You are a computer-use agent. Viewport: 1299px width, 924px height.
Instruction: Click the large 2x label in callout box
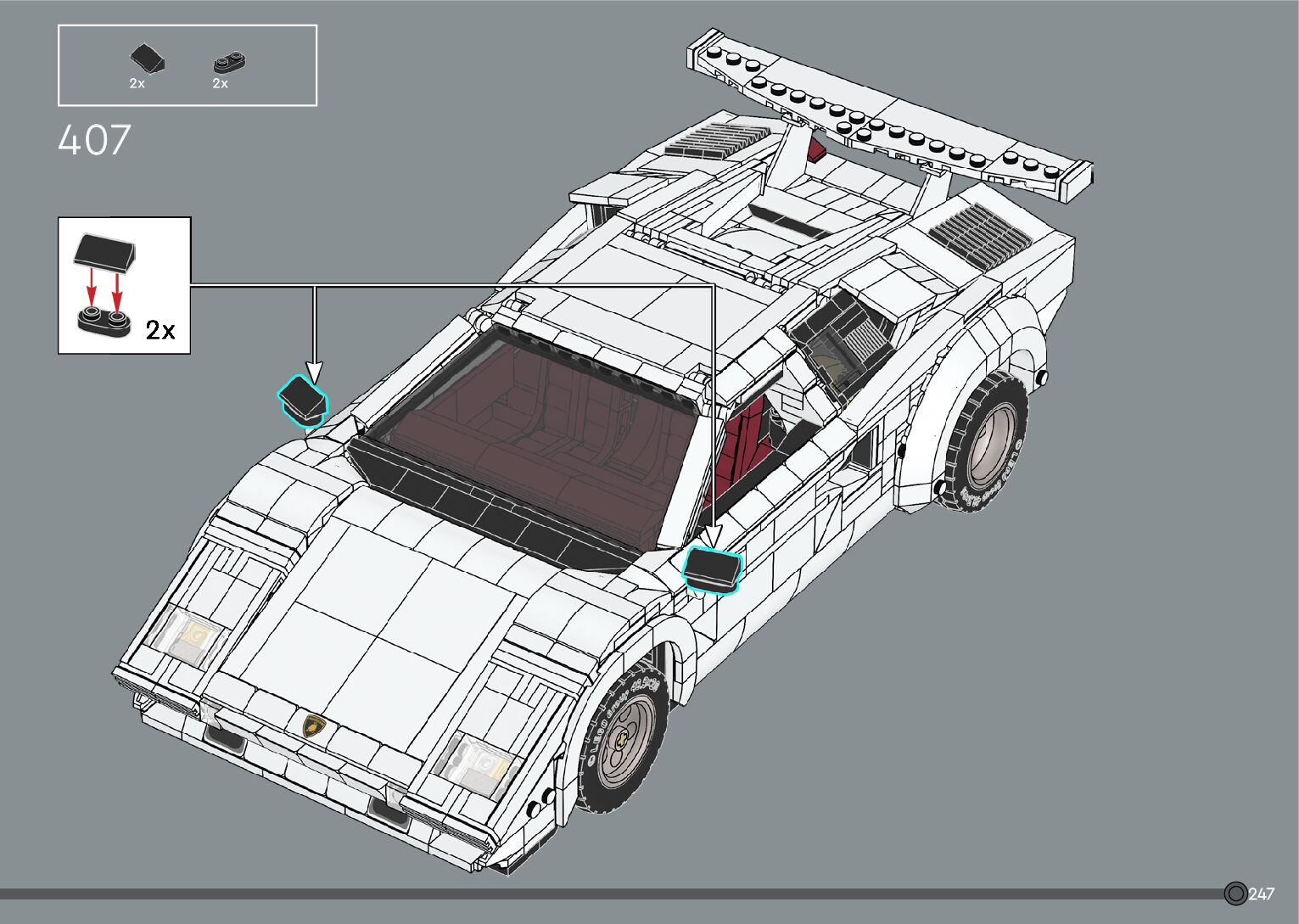tap(160, 330)
